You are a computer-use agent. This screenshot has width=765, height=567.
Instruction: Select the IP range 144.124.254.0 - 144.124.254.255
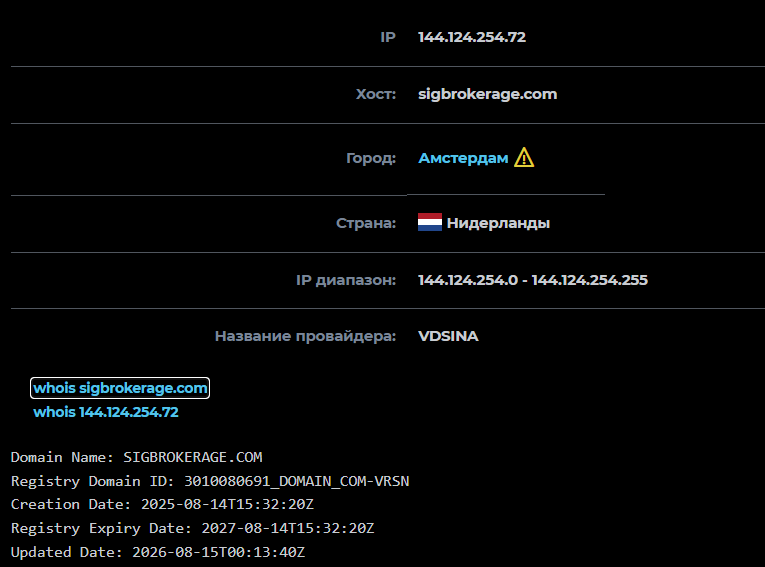tap(533, 280)
